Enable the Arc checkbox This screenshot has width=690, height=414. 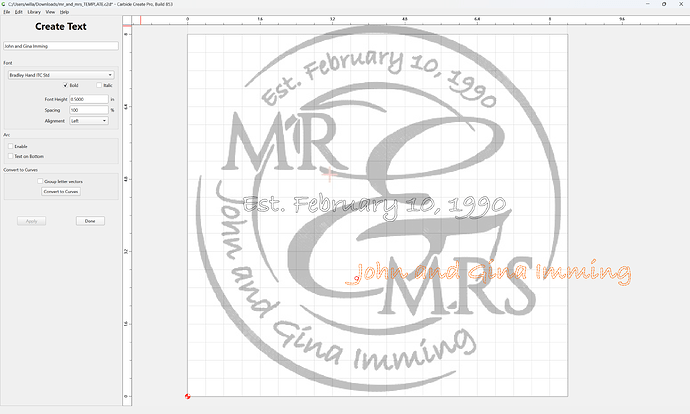point(11,146)
